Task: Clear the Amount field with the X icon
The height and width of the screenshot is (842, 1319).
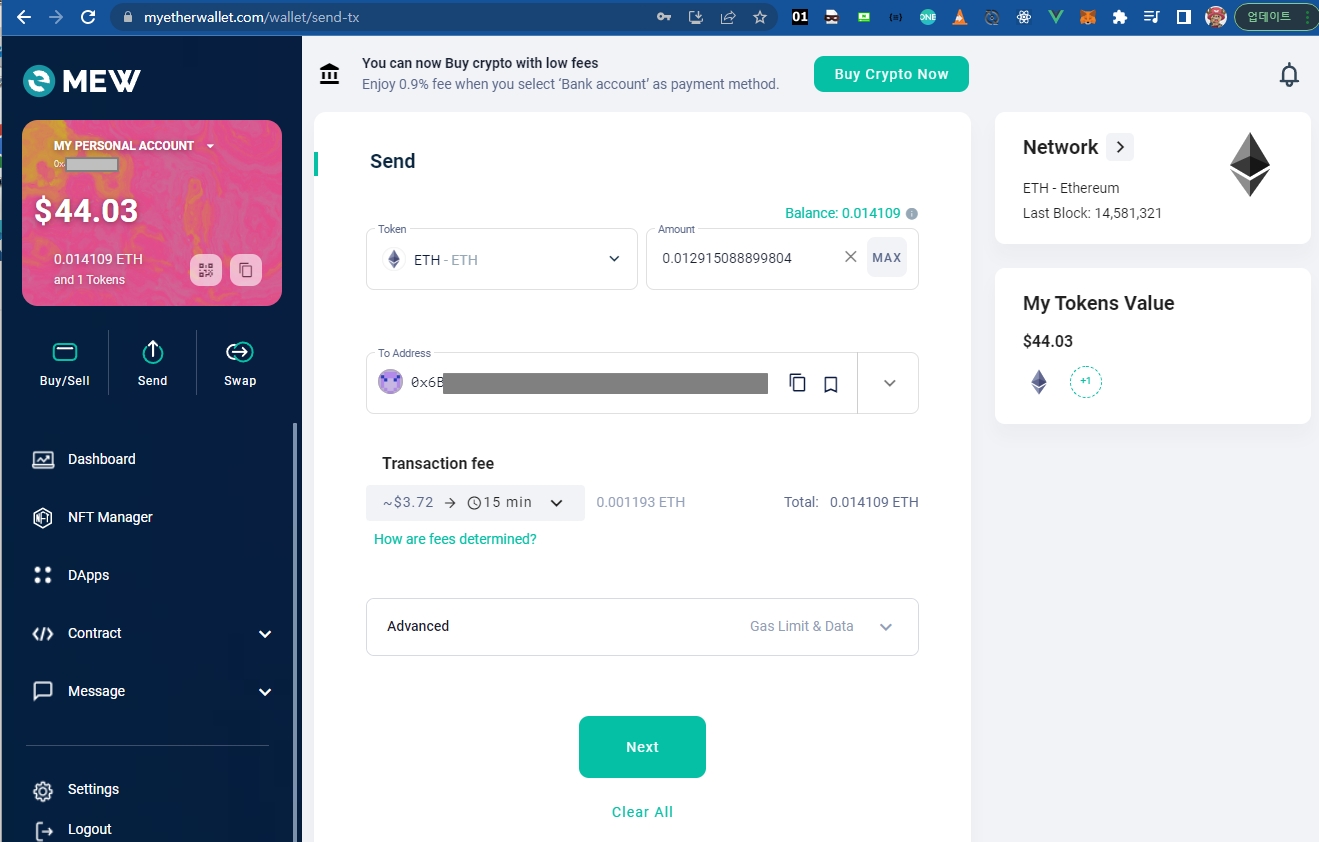Action: (x=851, y=257)
